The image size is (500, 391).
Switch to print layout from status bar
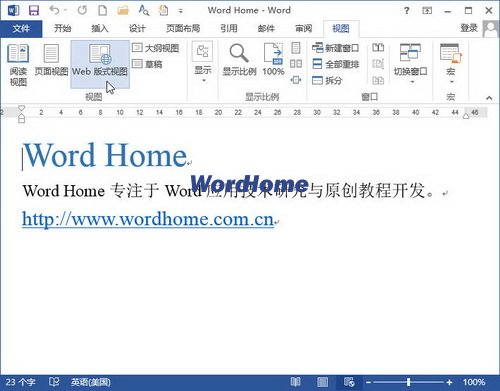(x=322, y=382)
